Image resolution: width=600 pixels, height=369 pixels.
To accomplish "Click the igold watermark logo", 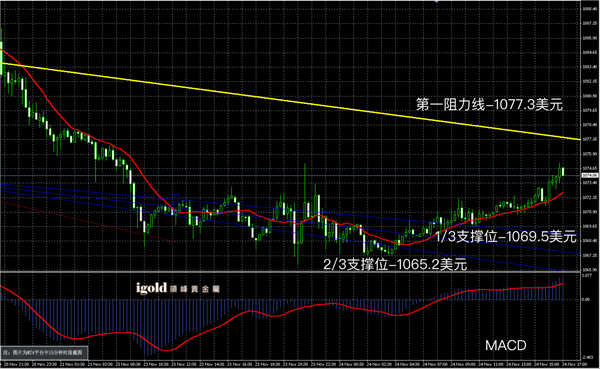I will point(178,288).
